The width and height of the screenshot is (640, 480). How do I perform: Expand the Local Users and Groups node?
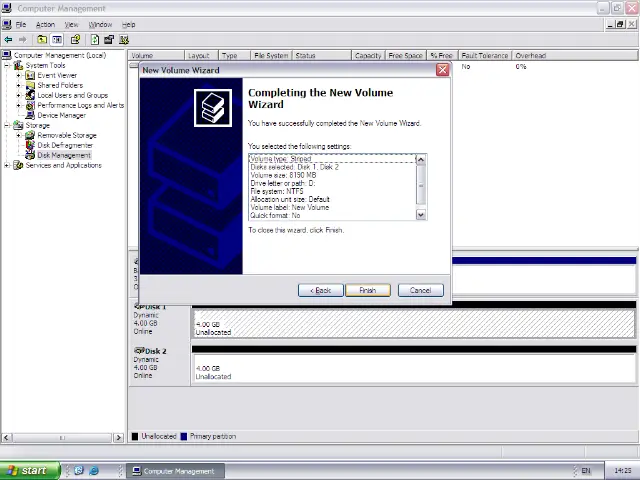(18, 95)
